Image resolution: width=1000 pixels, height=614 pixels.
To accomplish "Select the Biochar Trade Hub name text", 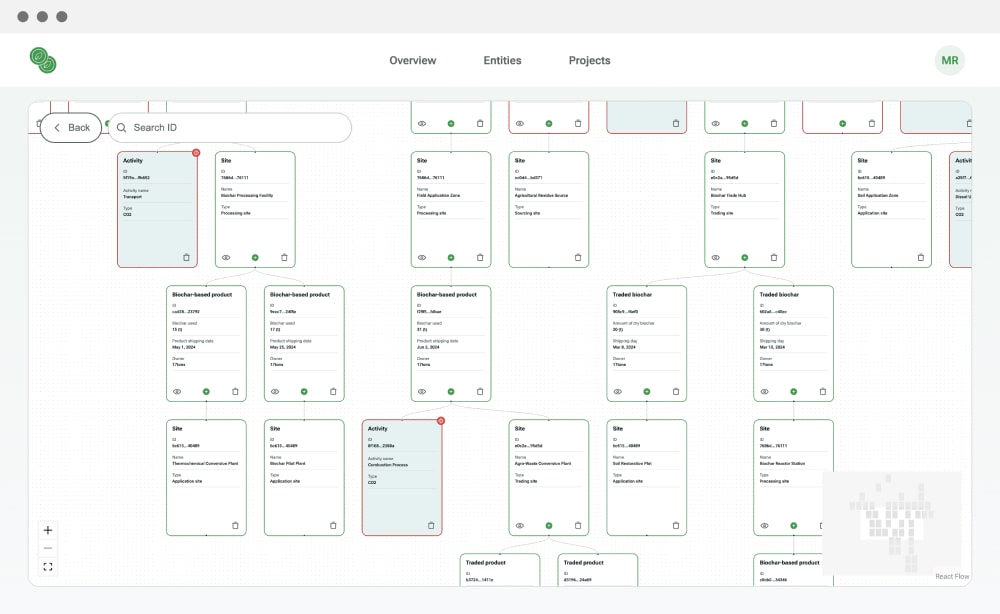I will point(728,195).
